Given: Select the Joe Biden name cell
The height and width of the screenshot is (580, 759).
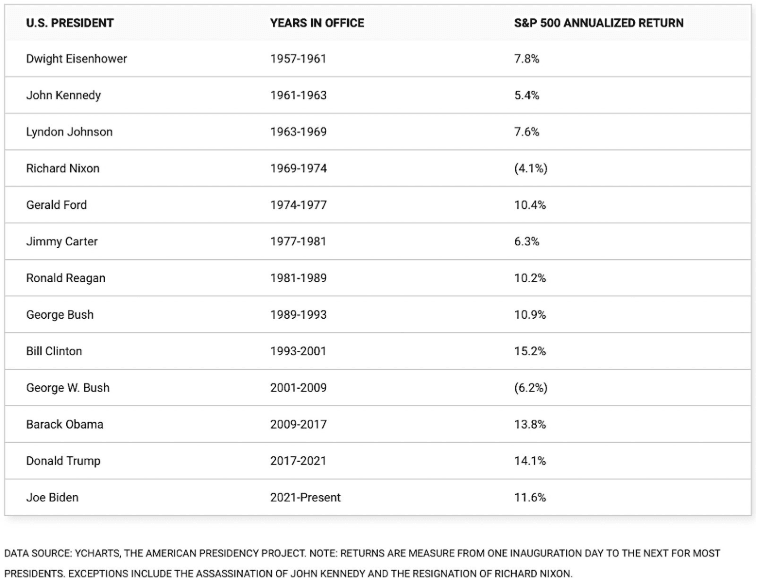Looking at the screenshot, I should click(52, 498).
